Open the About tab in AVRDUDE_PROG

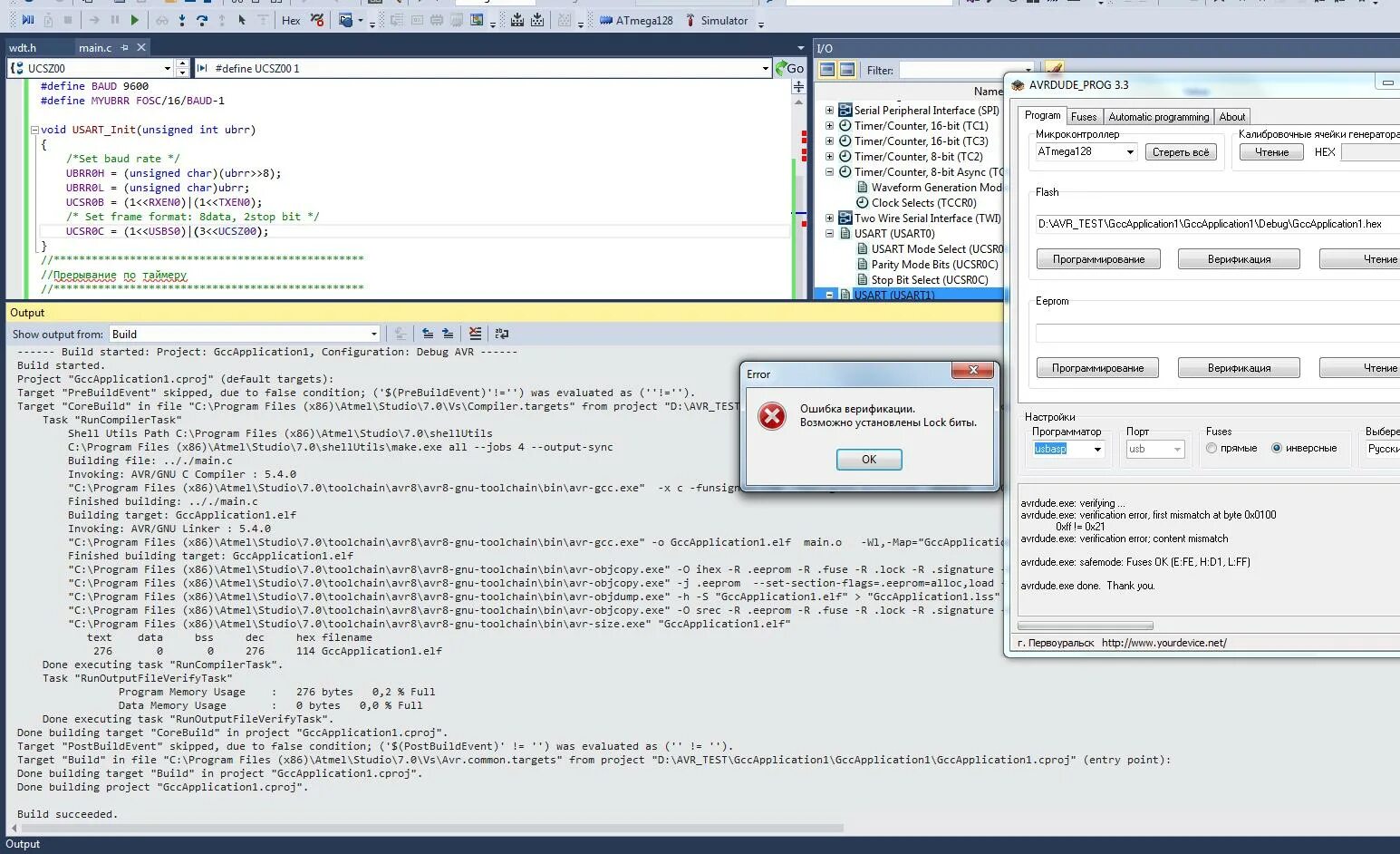coord(1231,117)
